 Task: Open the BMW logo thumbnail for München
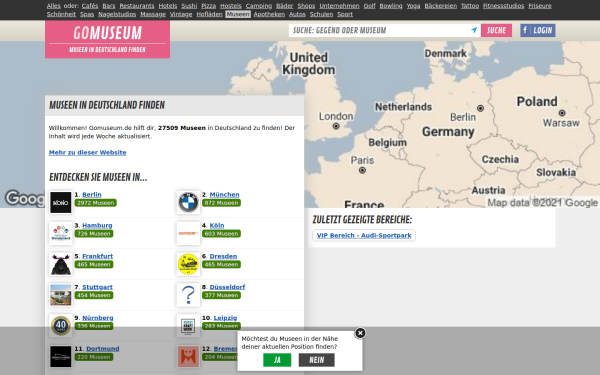[188, 202]
